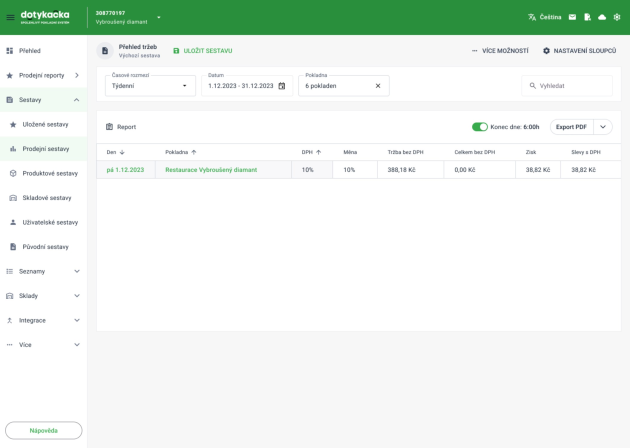Click the star icon next to Uložené sestavy
The image size is (630, 448).
pos(13,124)
